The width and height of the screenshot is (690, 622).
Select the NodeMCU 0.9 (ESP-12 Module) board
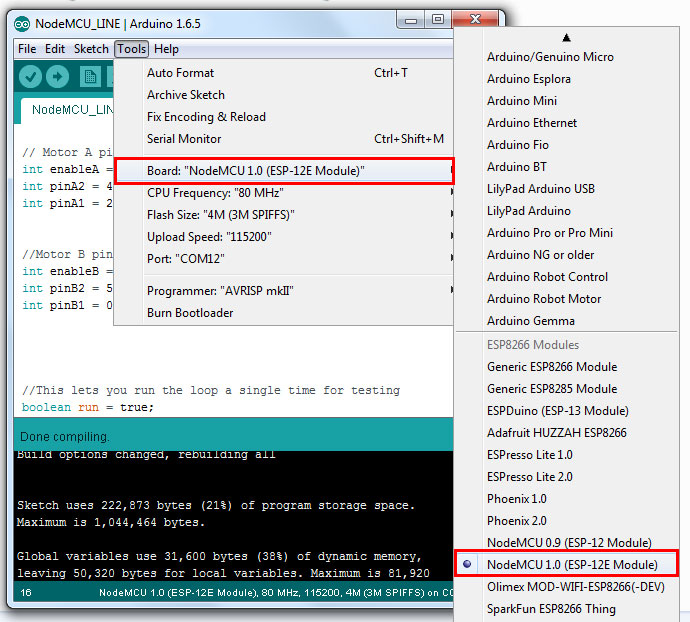click(567, 542)
